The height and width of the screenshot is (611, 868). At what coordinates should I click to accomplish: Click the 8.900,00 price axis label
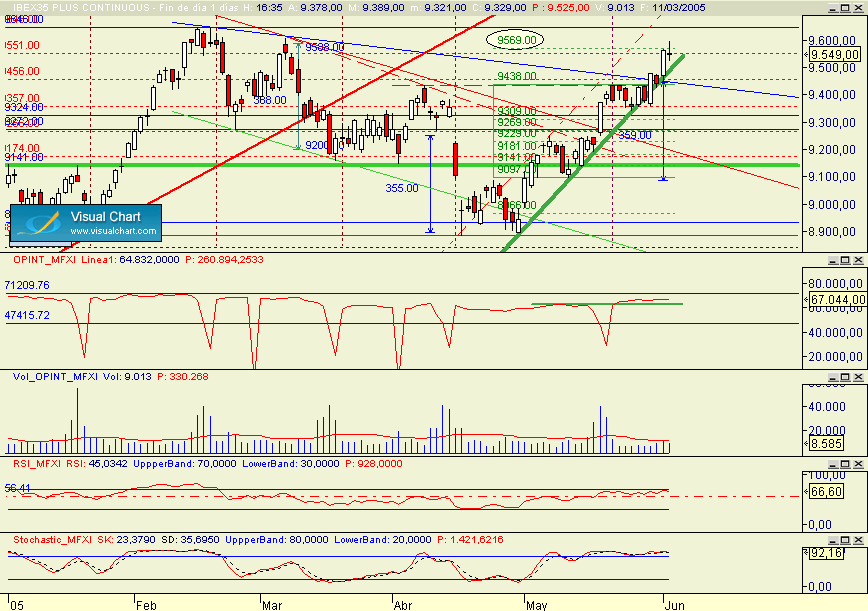(832, 231)
